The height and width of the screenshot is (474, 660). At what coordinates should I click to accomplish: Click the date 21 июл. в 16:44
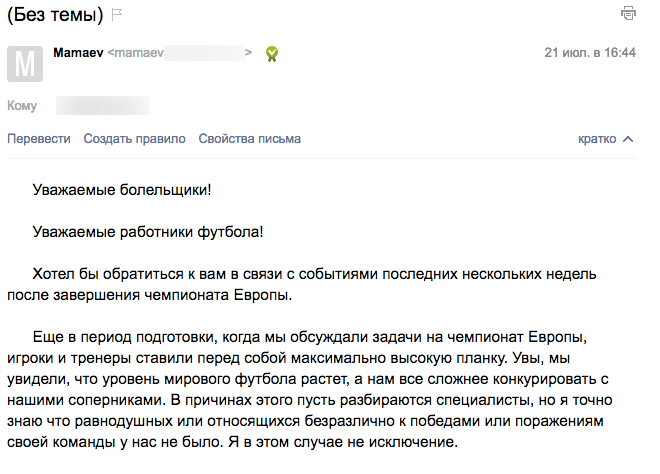click(590, 53)
